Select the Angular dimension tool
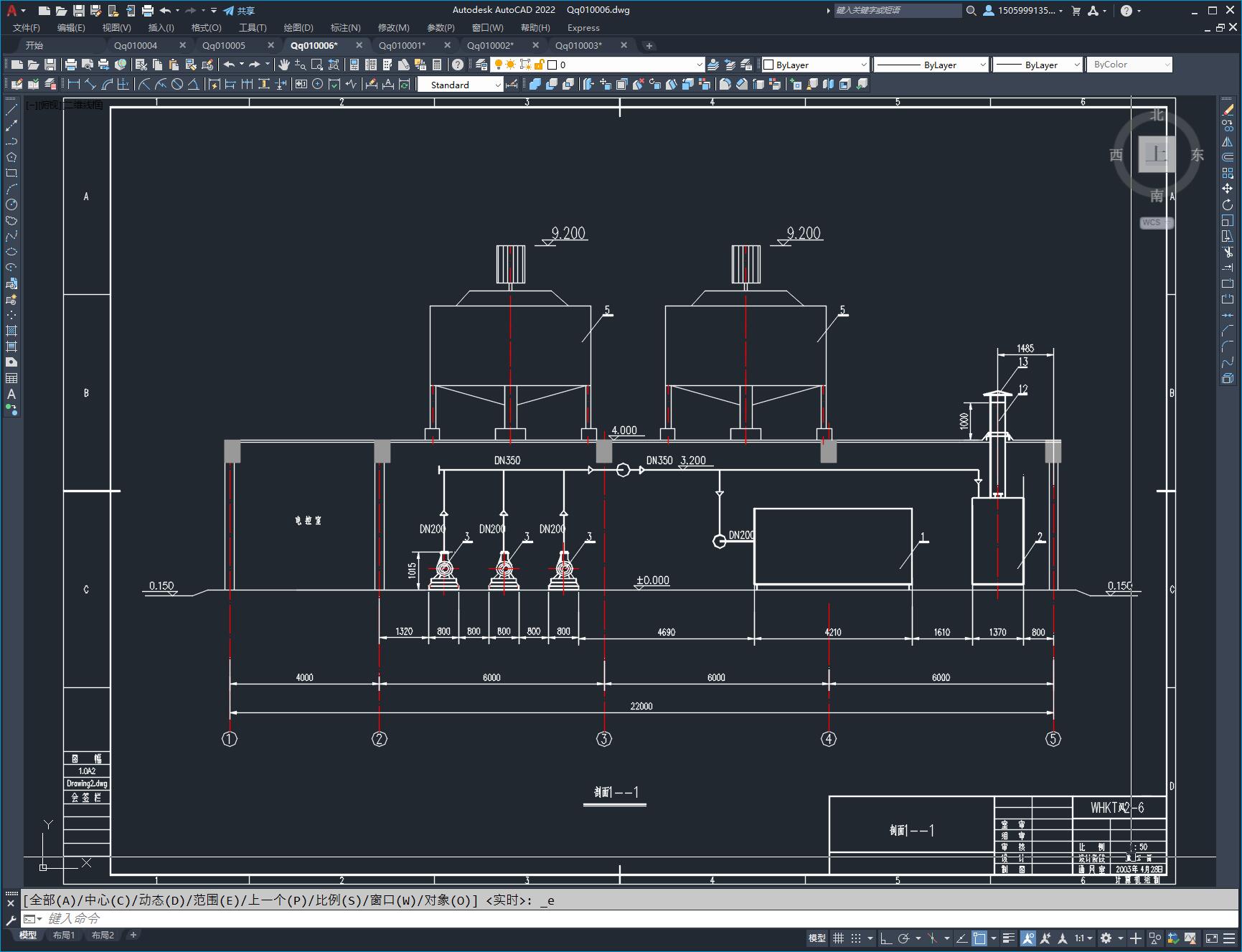This screenshot has height=952, width=1242. [x=194, y=84]
